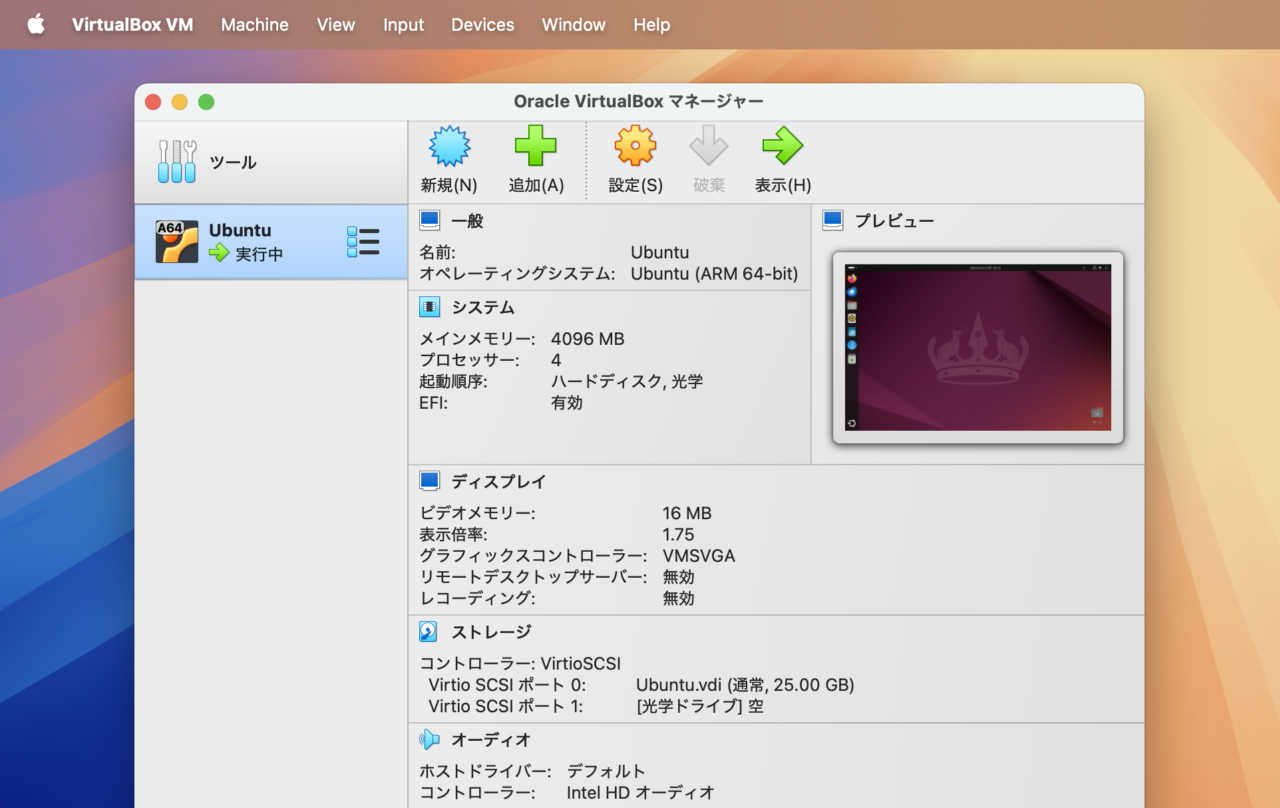Image resolution: width=1280 pixels, height=808 pixels.
Task: Click the New (新規) starburst icon
Action: [449, 146]
